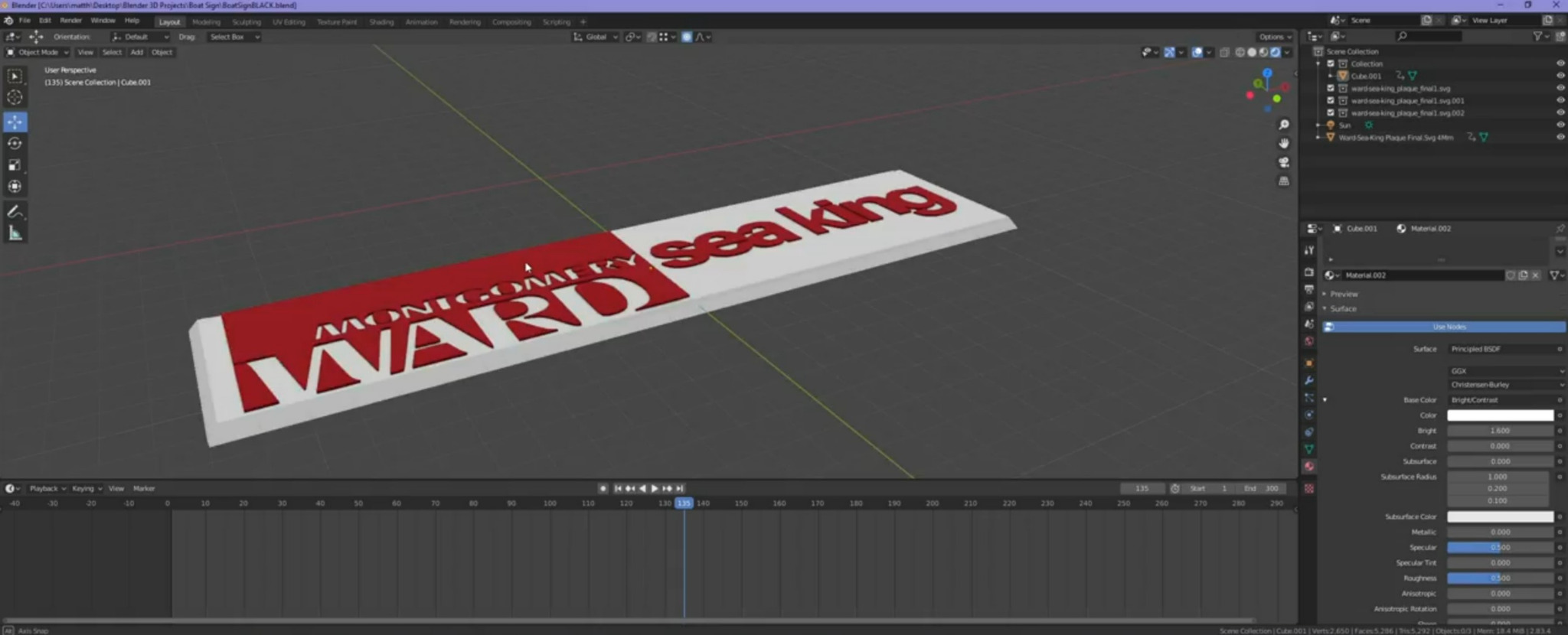
Task: Open the Render menu
Action: point(70,21)
